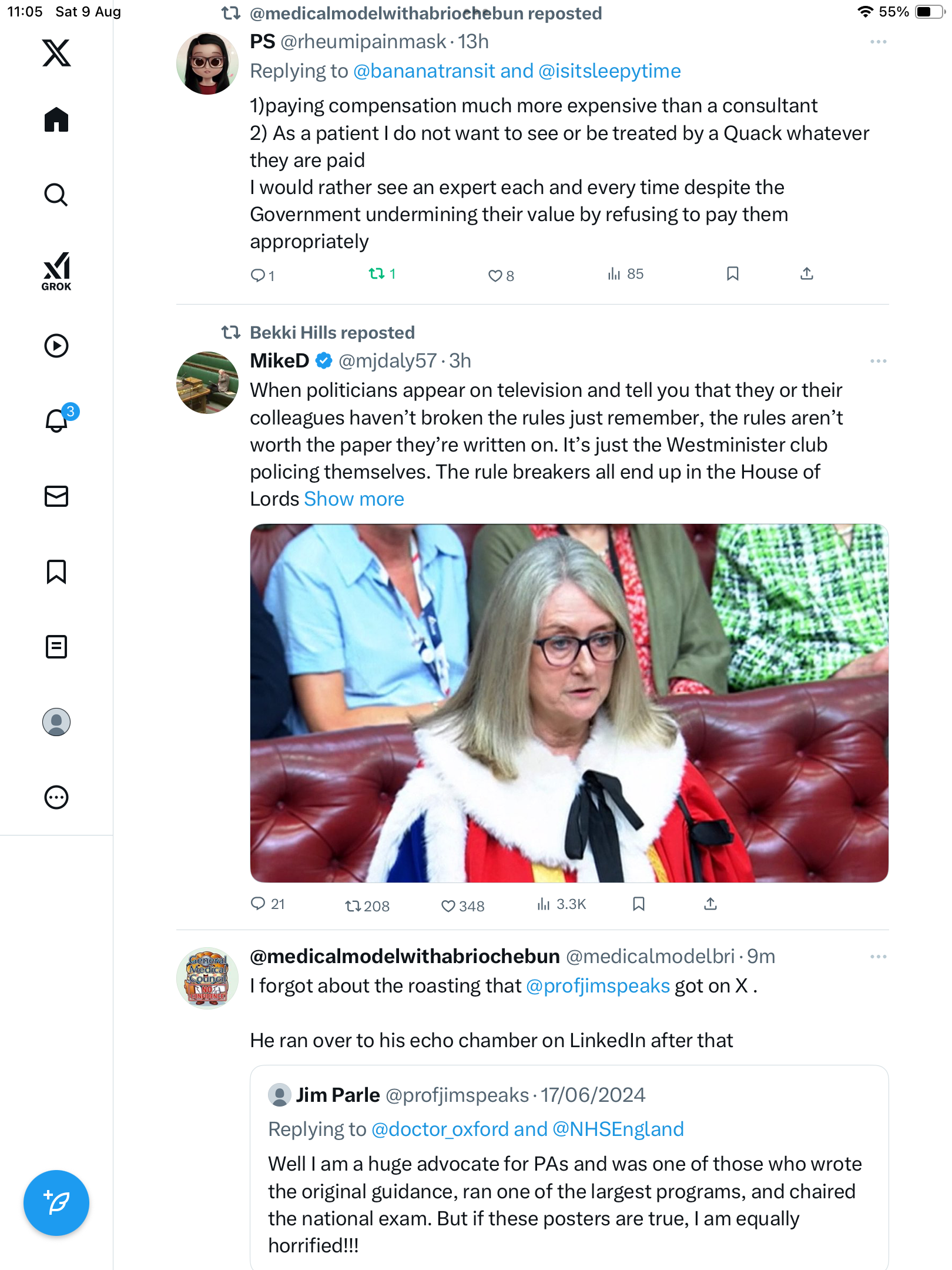Expand MikeD's post with Show more

click(354, 499)
